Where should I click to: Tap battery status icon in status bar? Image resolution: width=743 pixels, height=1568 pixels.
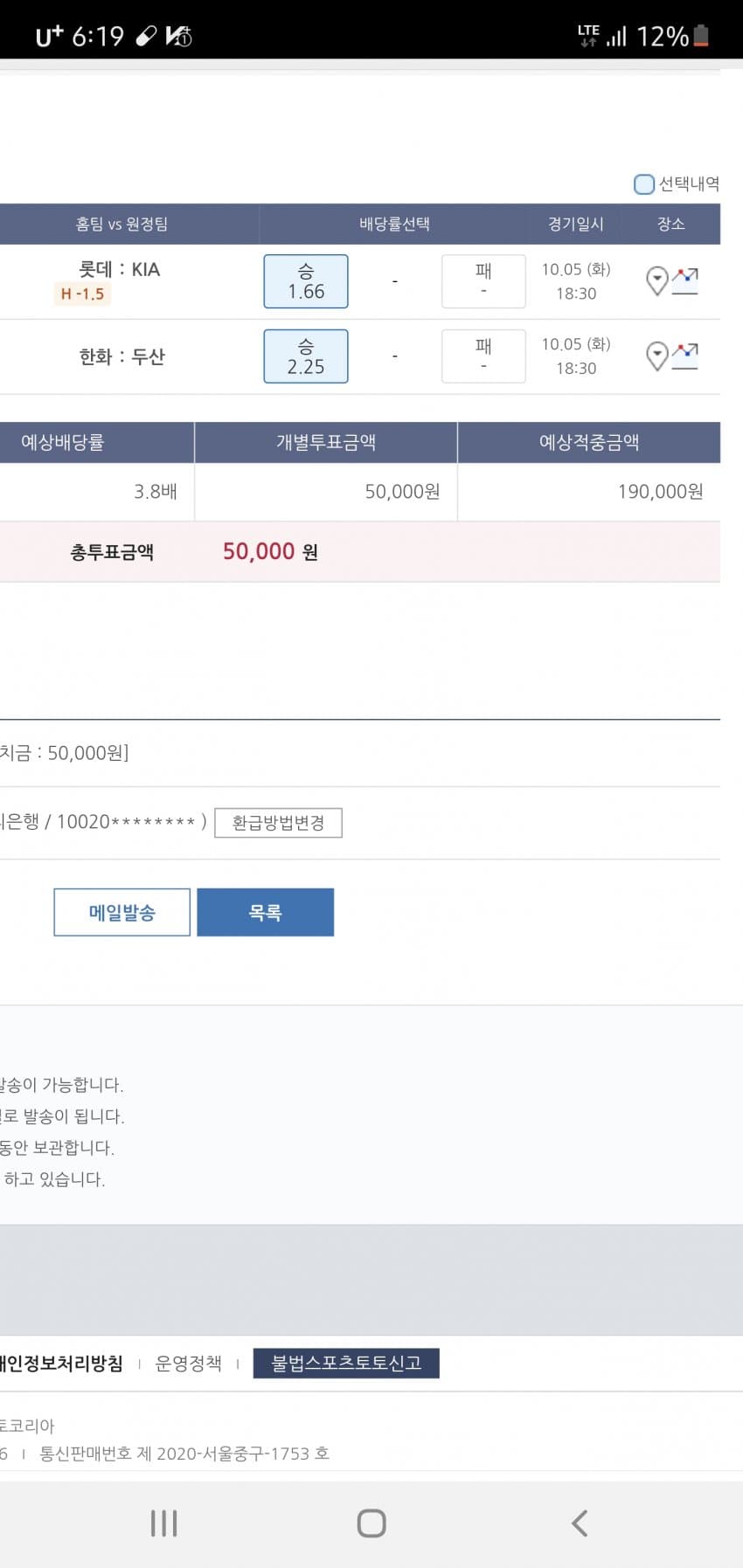[700, 36]
